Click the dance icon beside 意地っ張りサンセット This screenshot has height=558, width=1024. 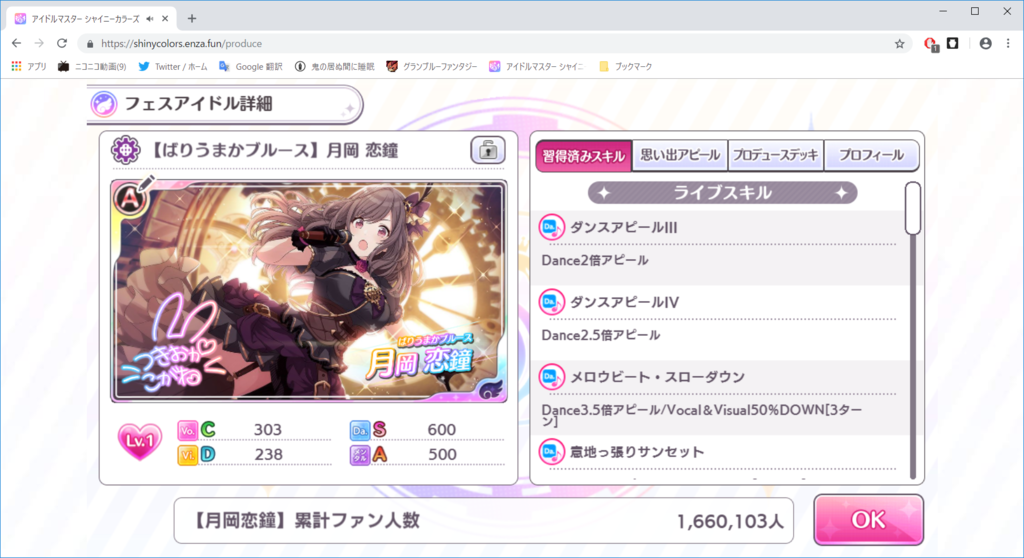(x=551, y=451)
